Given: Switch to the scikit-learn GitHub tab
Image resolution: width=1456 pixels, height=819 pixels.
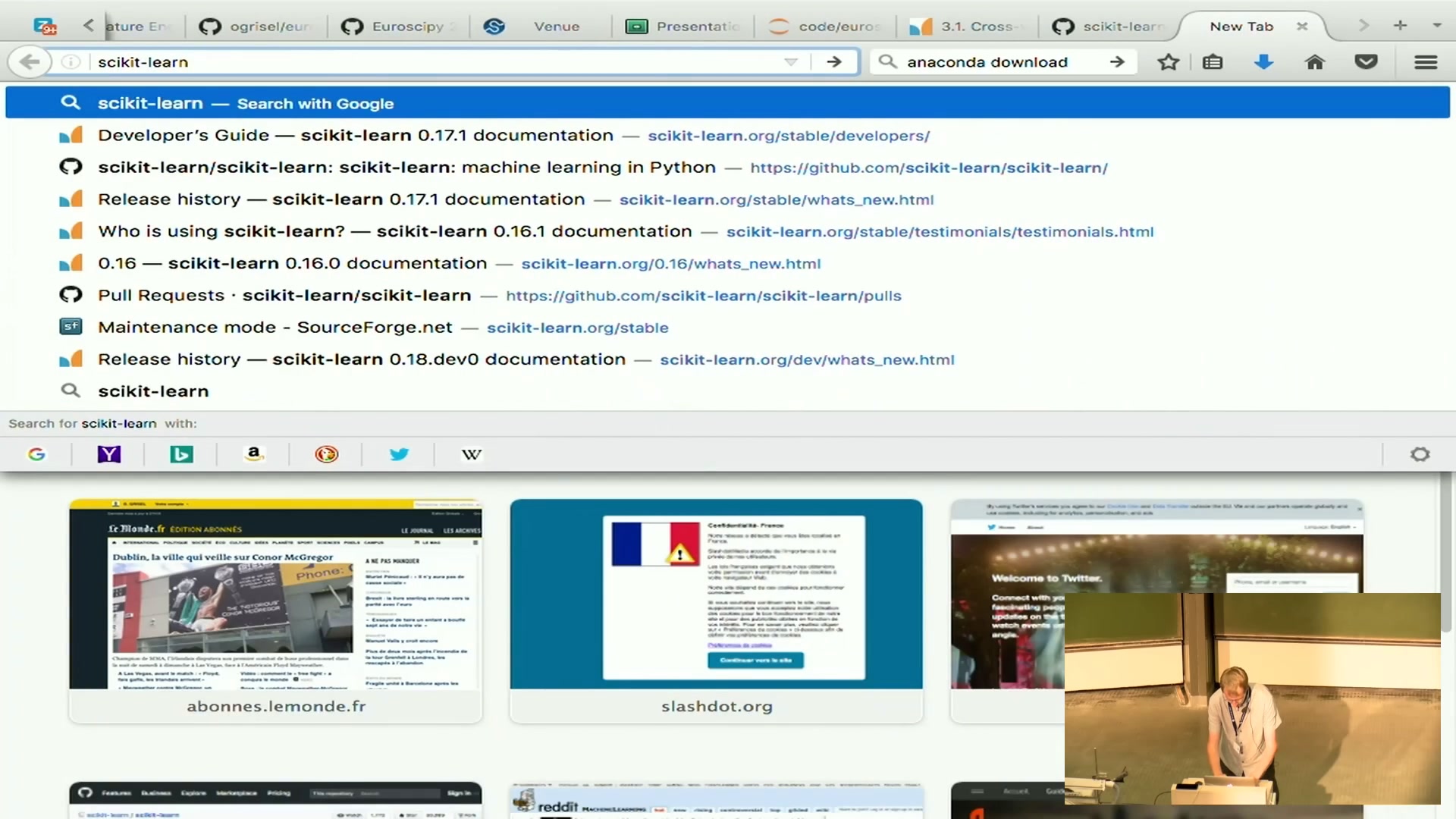Looking at the screenshot, I should click(x=1109, y=27).
